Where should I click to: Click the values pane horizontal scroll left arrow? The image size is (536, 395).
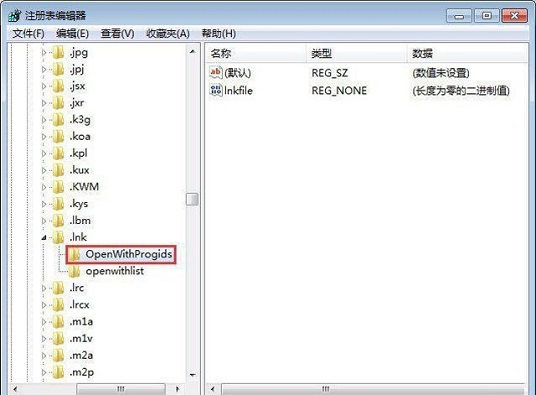click(213, 389)
